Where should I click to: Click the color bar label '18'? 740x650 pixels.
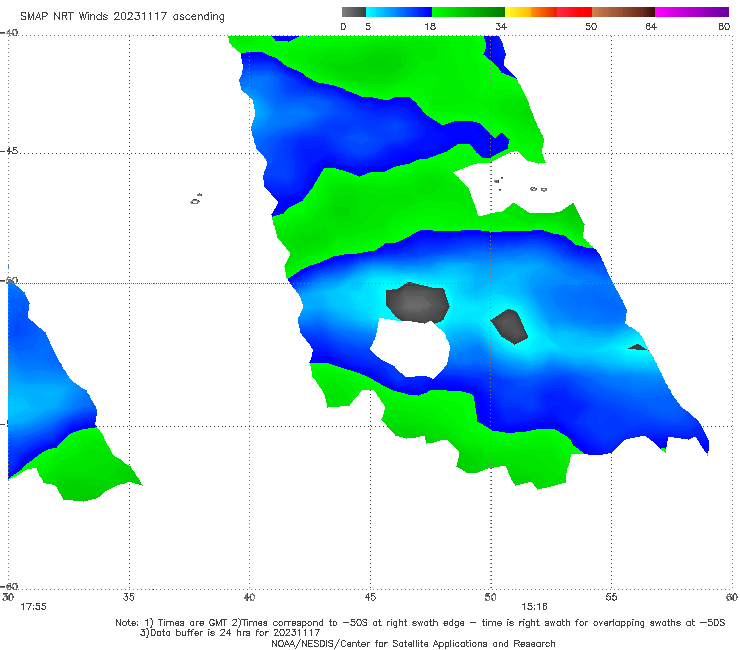pos(430,26)
